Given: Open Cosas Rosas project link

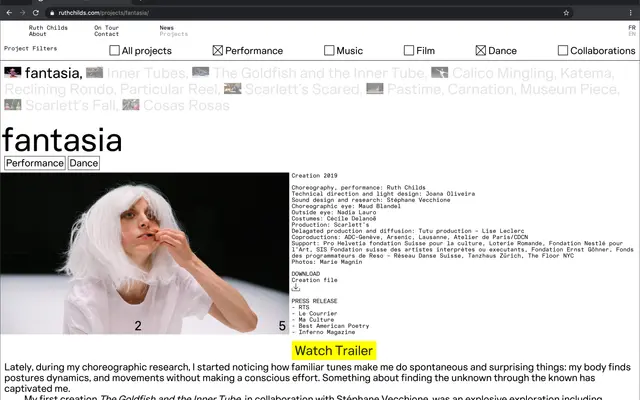Looking at the screenshot, I should [x=186, y=106].
